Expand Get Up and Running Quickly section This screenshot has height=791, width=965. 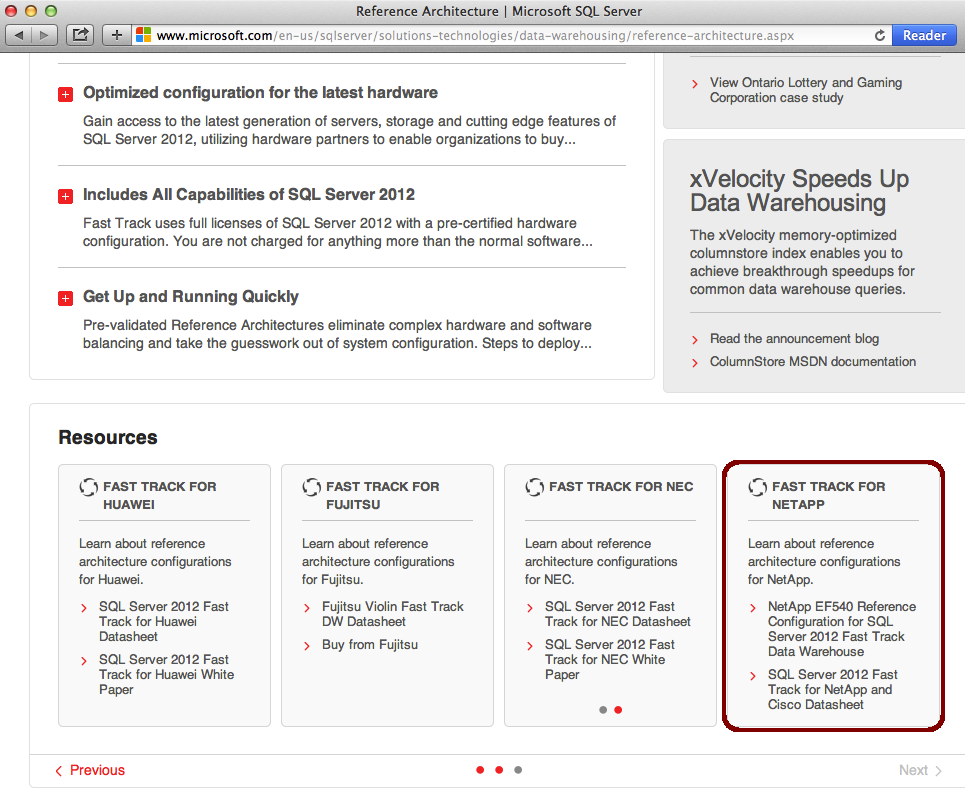point(65,299)
